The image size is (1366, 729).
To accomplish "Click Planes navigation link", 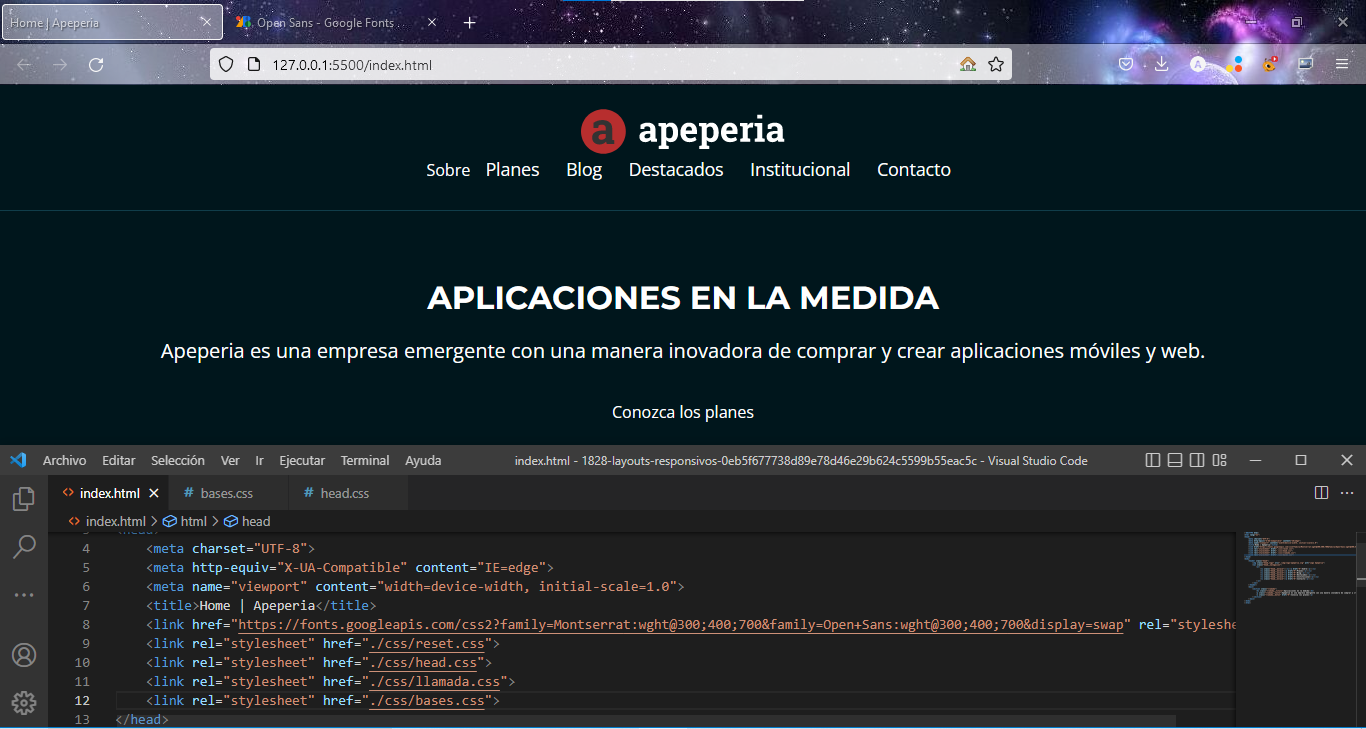I will (x=512, y=170).
